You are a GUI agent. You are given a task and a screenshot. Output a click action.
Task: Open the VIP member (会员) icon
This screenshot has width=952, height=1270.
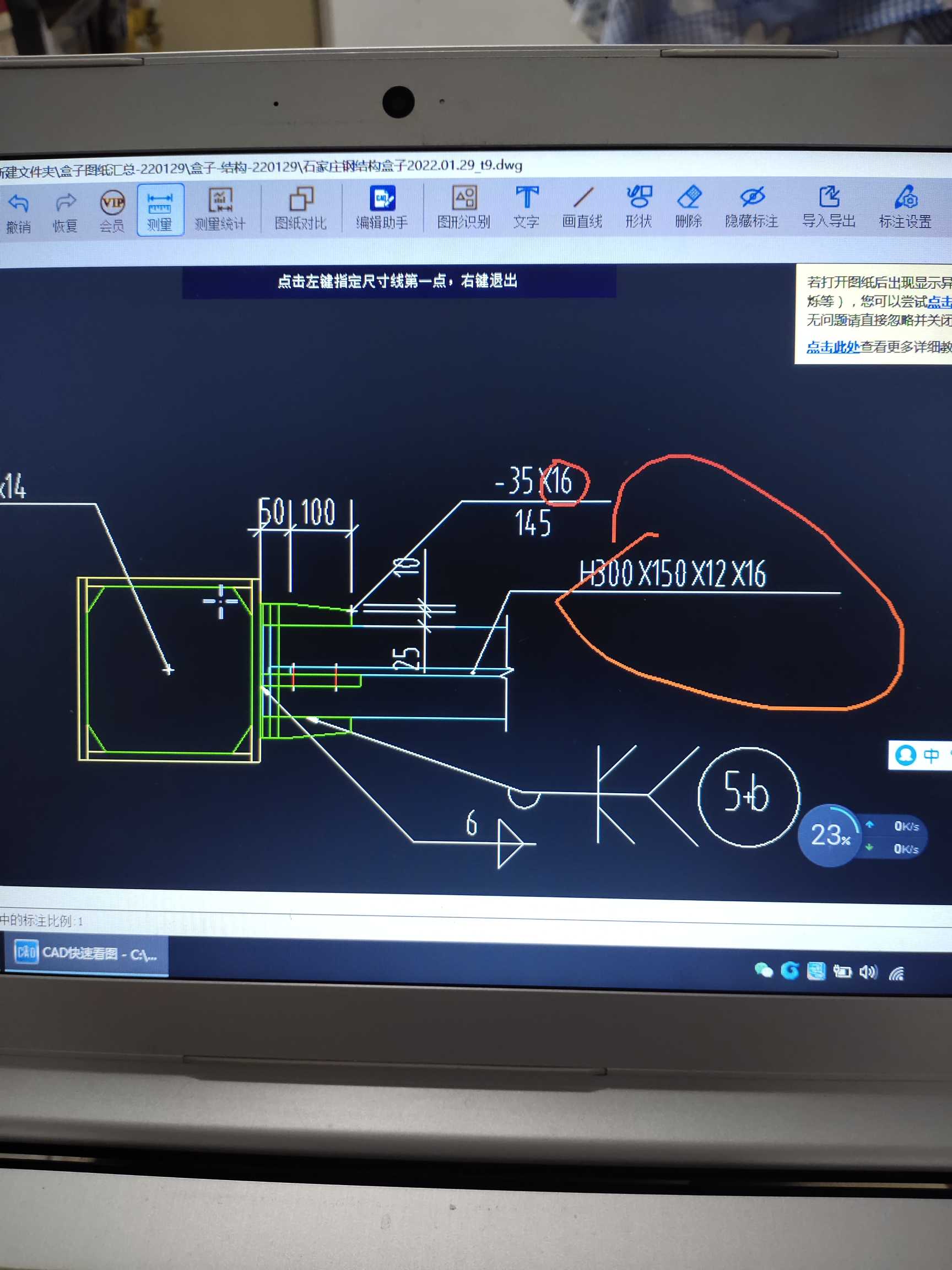point(112,211)
